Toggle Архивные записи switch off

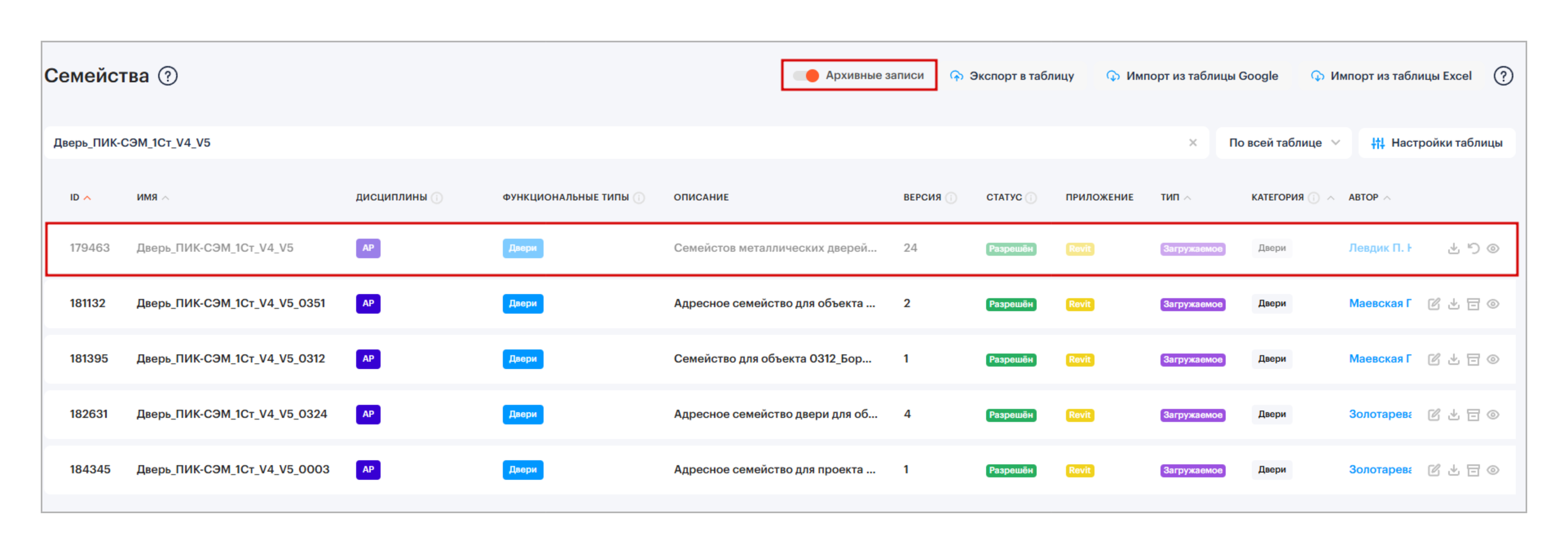click(x=806, y=75)
